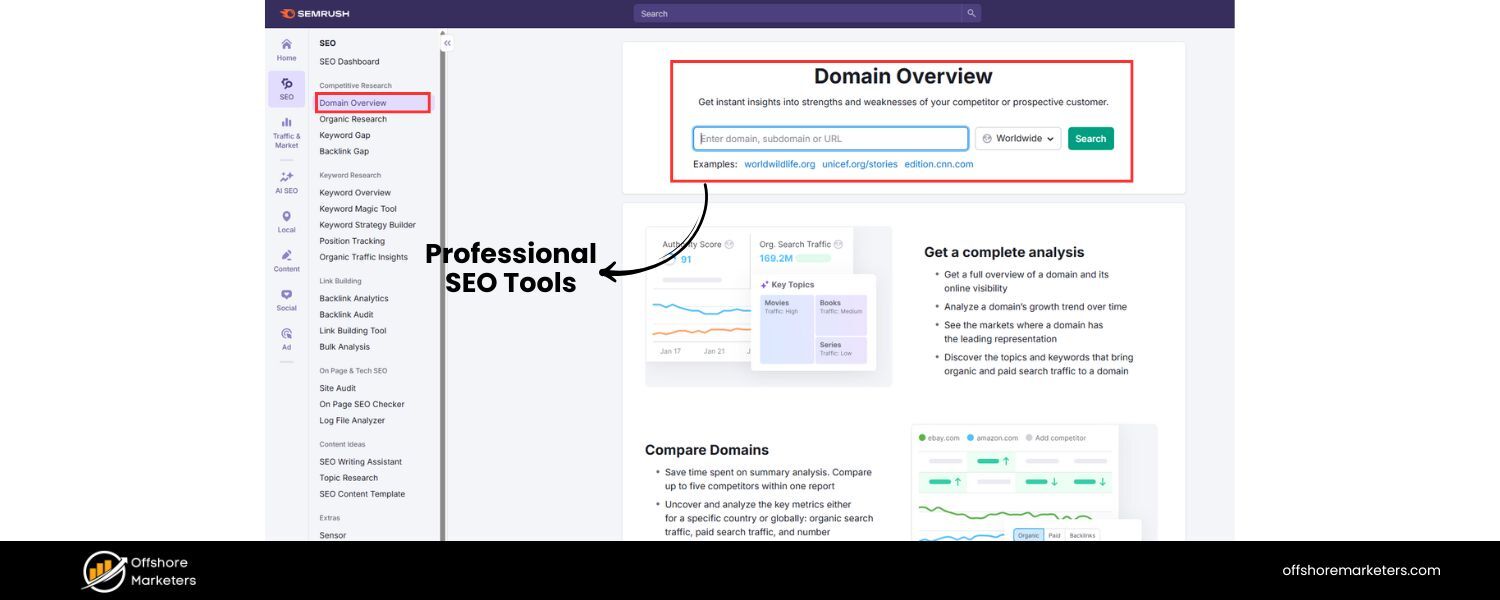Open the Keyword Magic Tool menu item

(356, 208)
